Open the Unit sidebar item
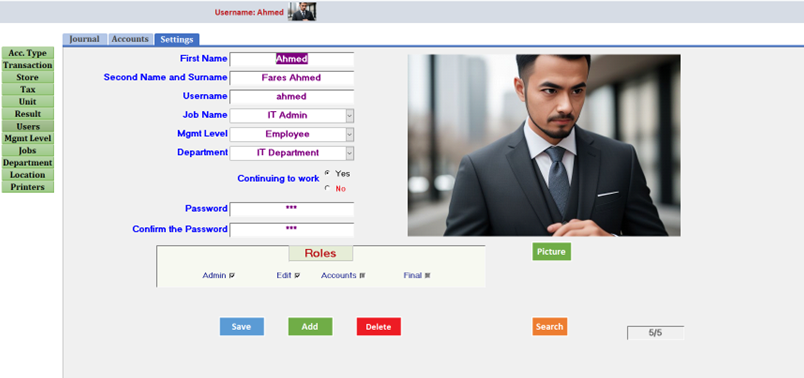 coord(28,102)
